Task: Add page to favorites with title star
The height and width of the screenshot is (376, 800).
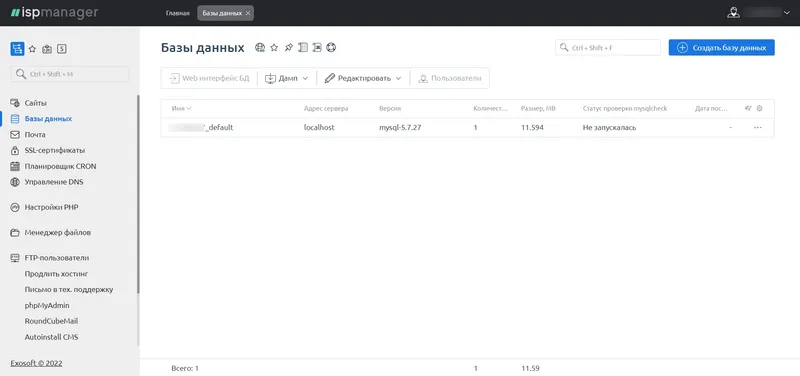Action: tap(274, 47)
